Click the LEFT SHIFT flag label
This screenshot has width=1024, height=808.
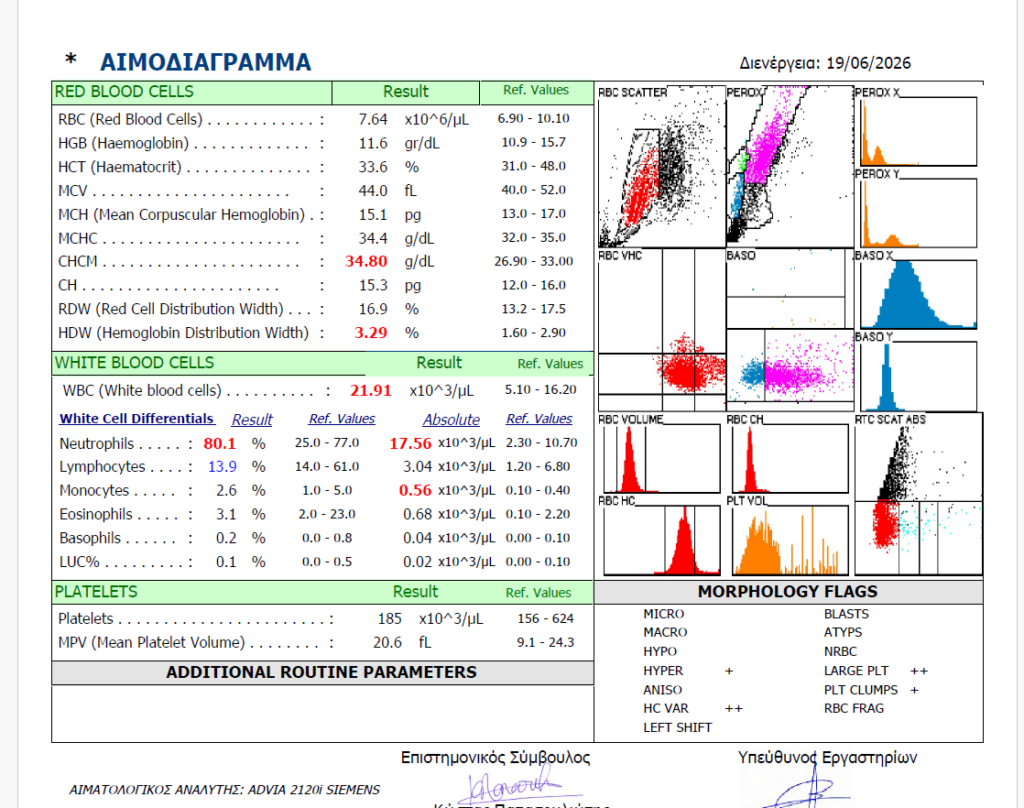click(x=677, y=728)
